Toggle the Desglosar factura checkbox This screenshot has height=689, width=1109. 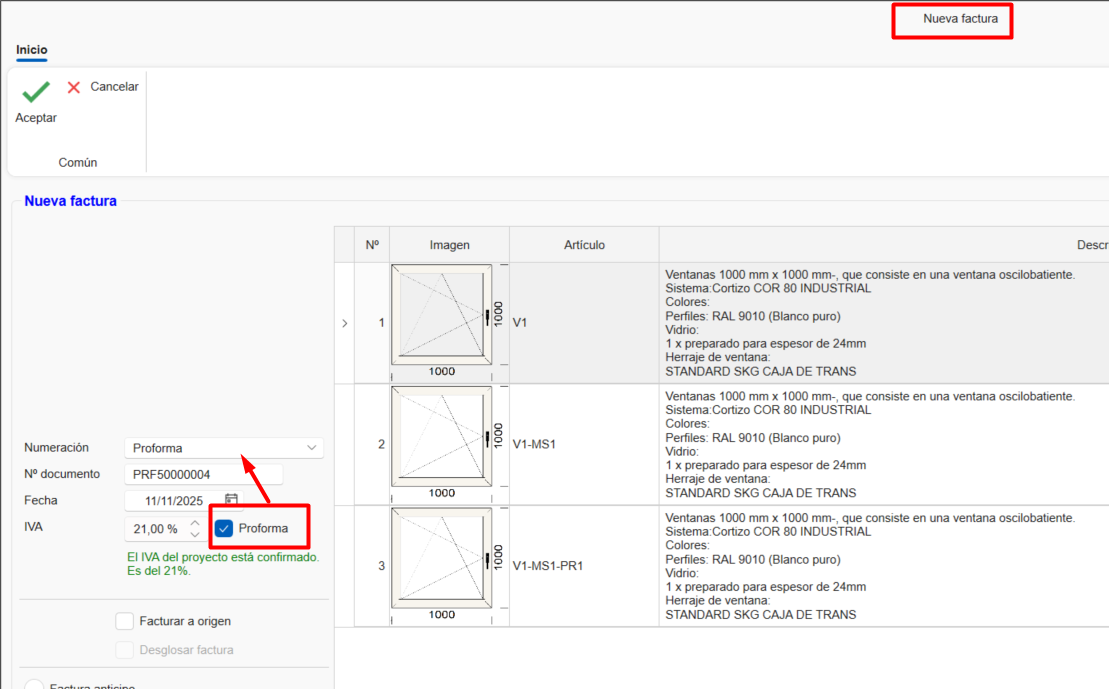click(x=125, y=650)
